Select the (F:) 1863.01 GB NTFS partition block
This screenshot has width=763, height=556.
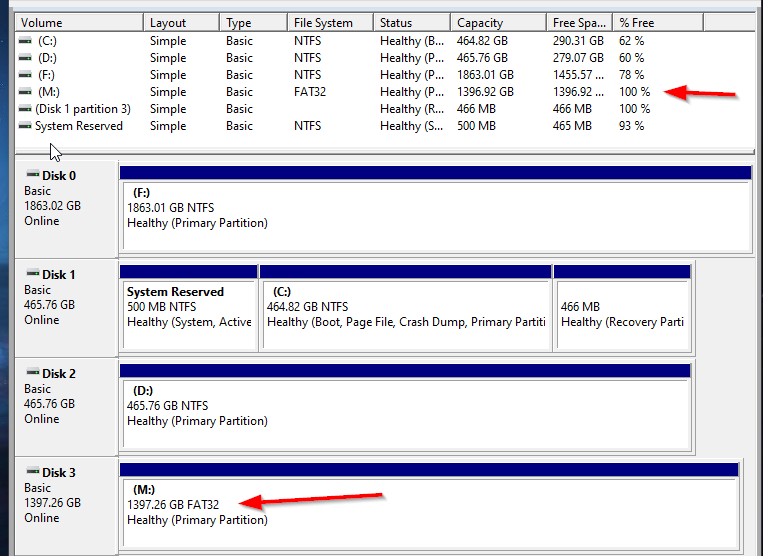[436, 209]
